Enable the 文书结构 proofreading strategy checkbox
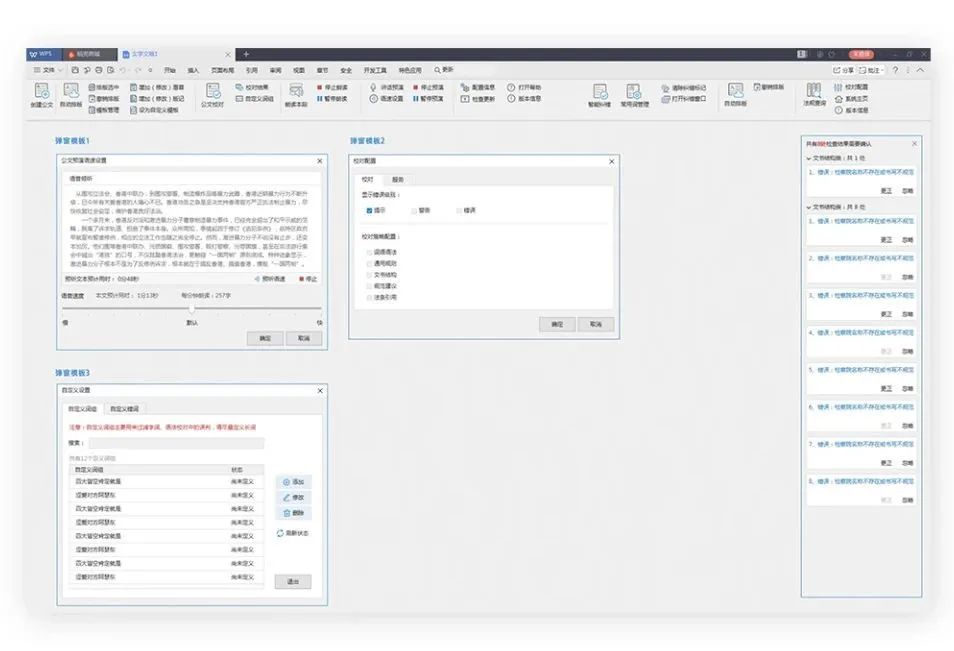The width and height of the screenshot is (954, 651). (x=369, y=274)
